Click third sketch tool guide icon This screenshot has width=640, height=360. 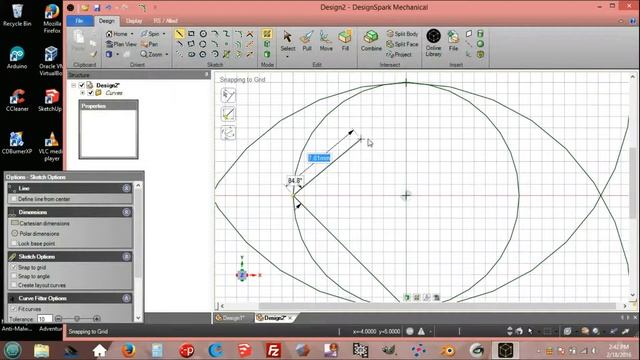(x=228, y=133)
